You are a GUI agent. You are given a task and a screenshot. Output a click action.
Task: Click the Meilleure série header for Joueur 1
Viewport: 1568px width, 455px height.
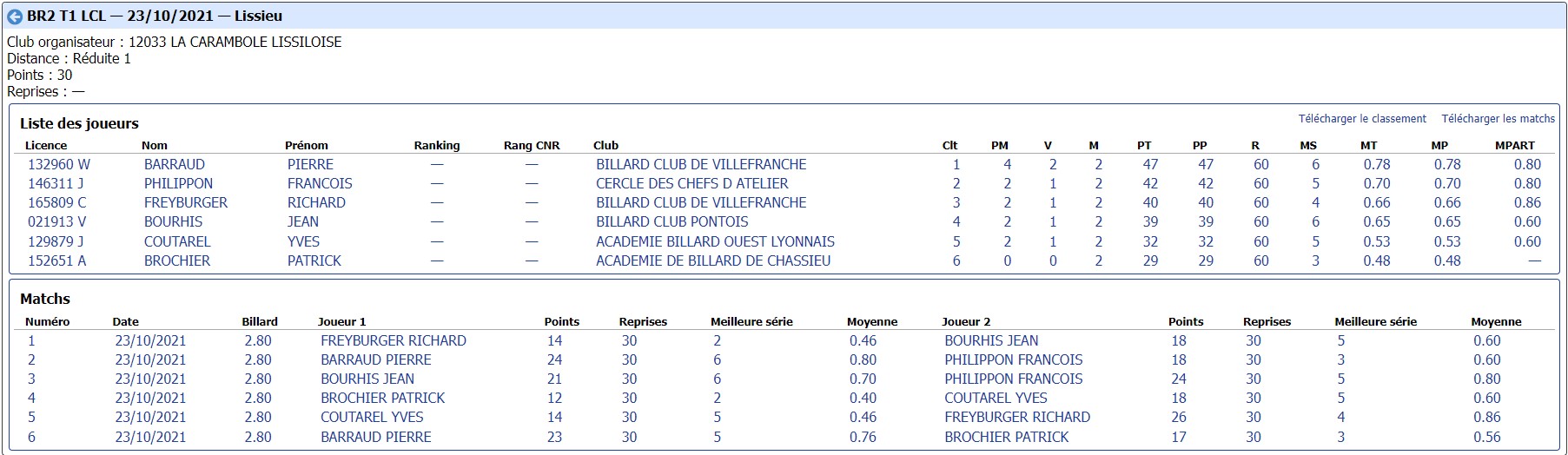coord(751,321)
